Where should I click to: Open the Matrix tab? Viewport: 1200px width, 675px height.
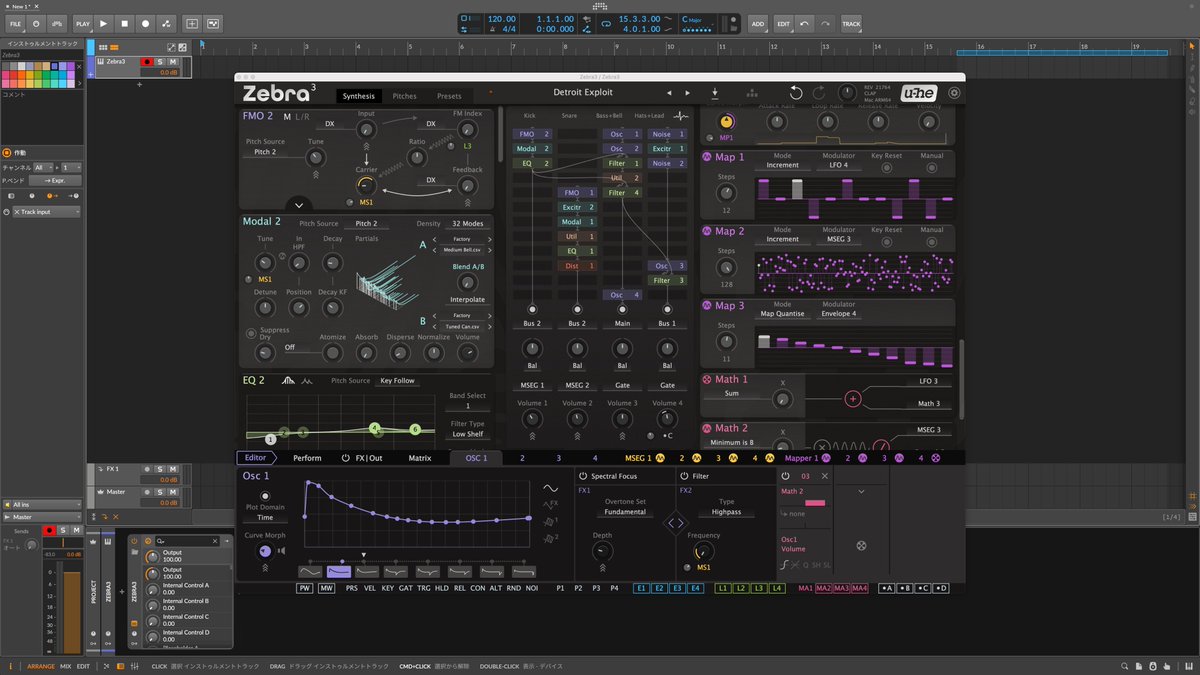(x=420, y=458)
